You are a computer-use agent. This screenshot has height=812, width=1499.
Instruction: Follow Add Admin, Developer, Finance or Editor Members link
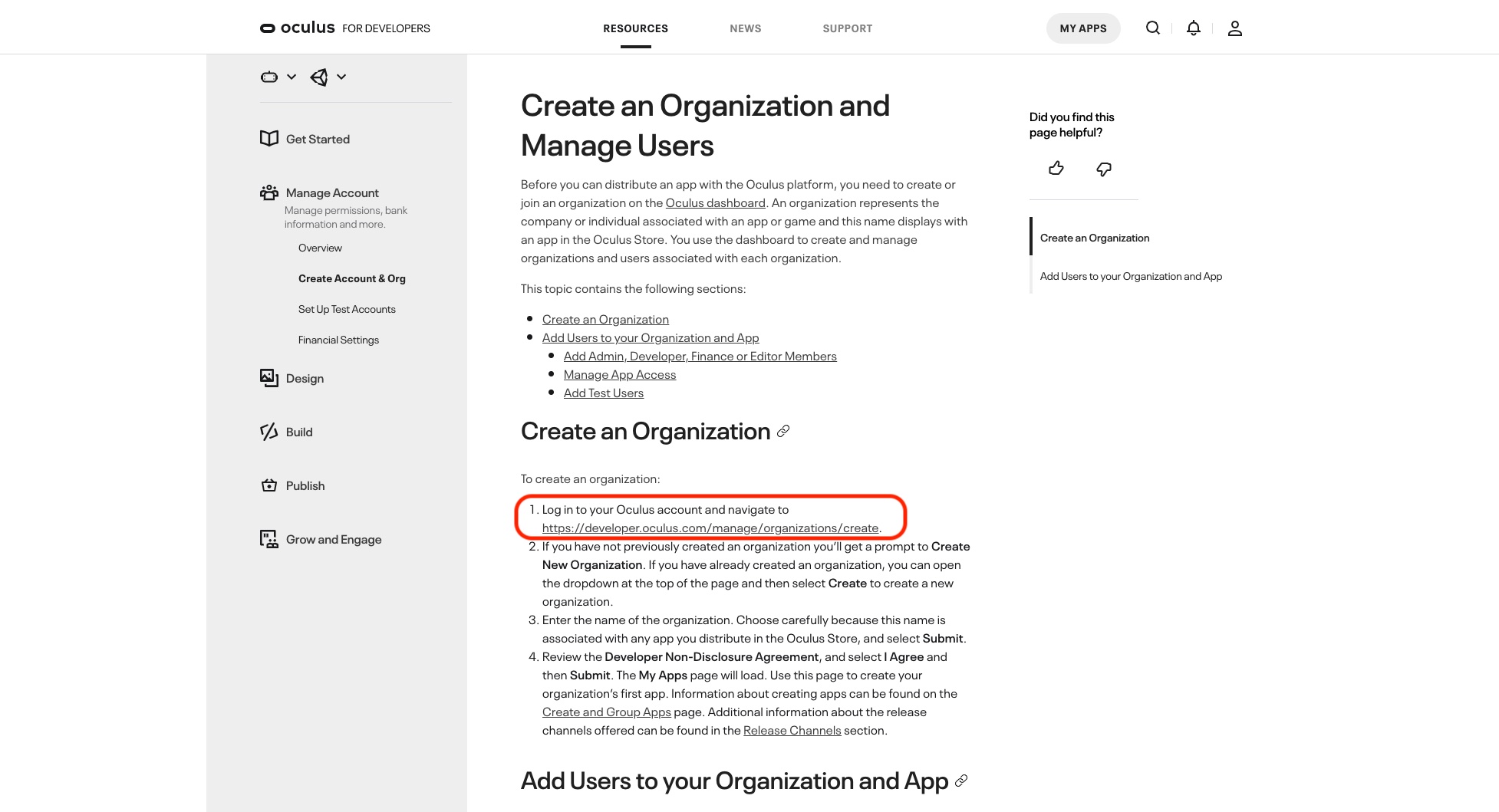tap(700, 356)
